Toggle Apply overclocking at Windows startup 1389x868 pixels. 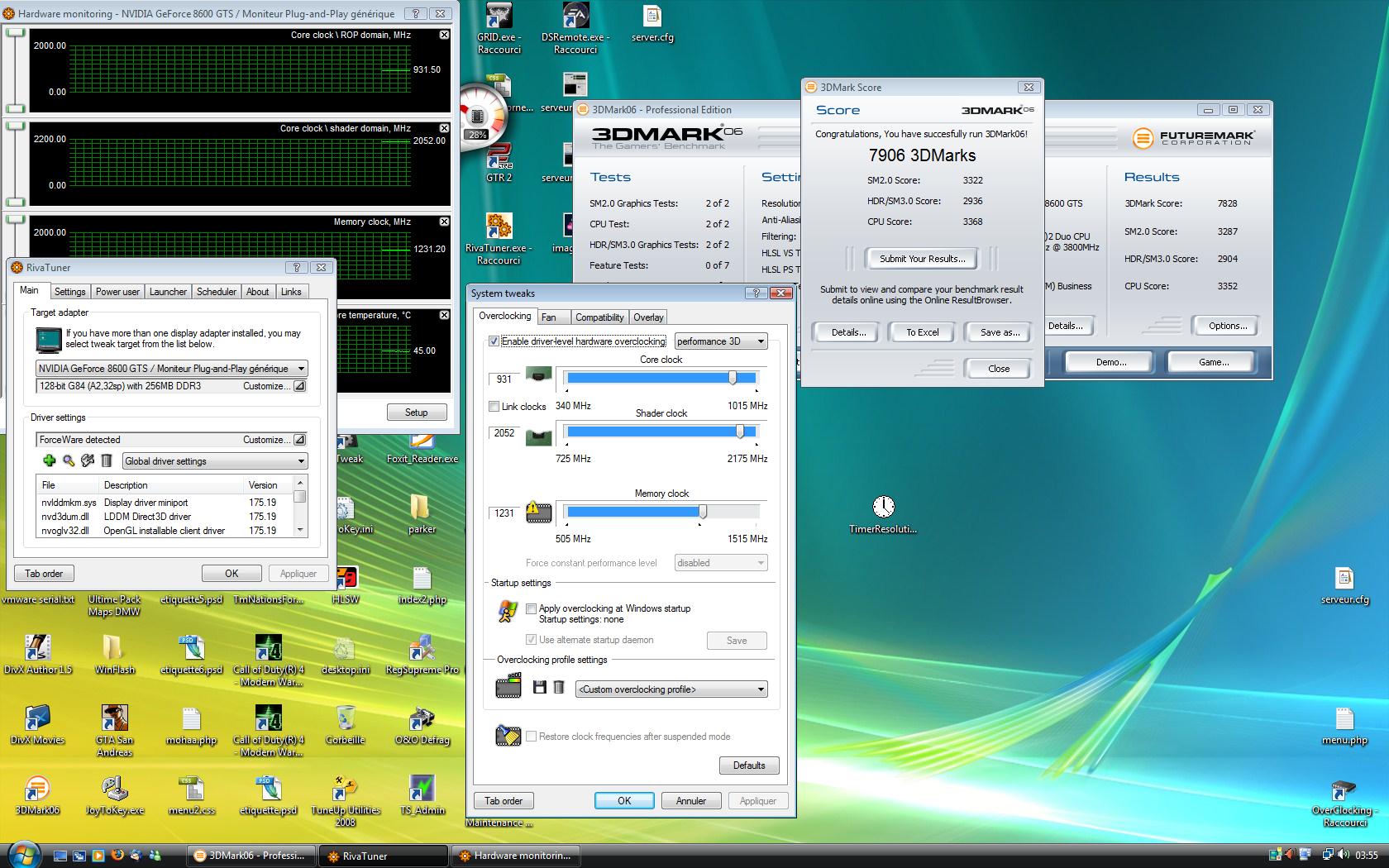point(531,608)
